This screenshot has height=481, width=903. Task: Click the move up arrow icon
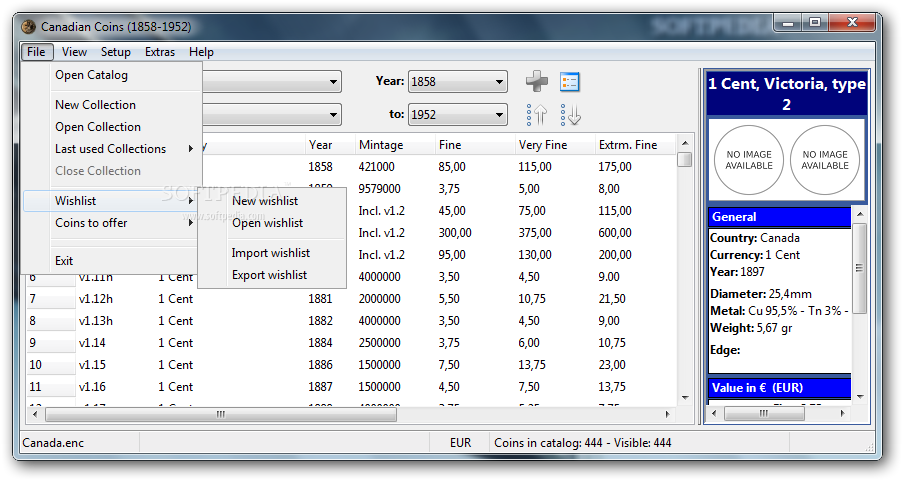coord(537,115)
